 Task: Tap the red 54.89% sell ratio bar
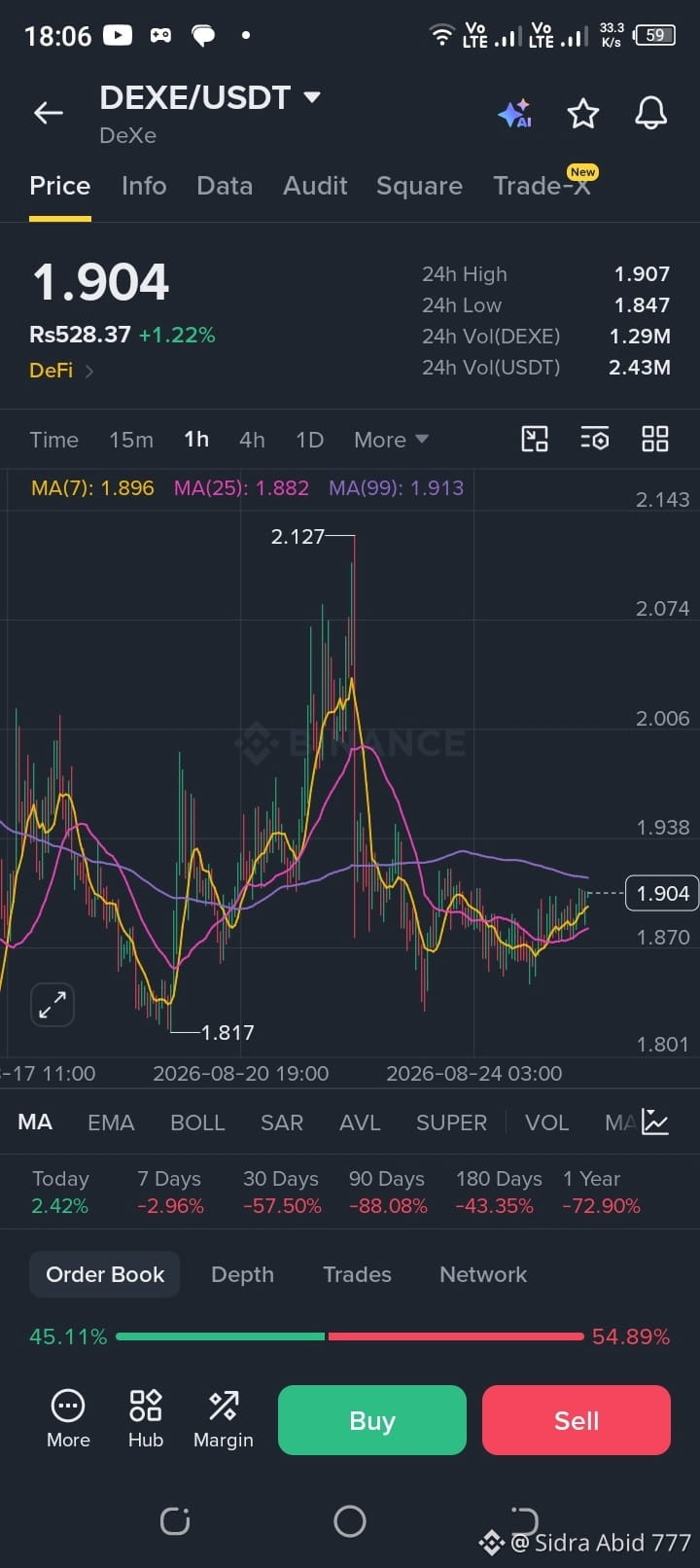point(456,1336)
